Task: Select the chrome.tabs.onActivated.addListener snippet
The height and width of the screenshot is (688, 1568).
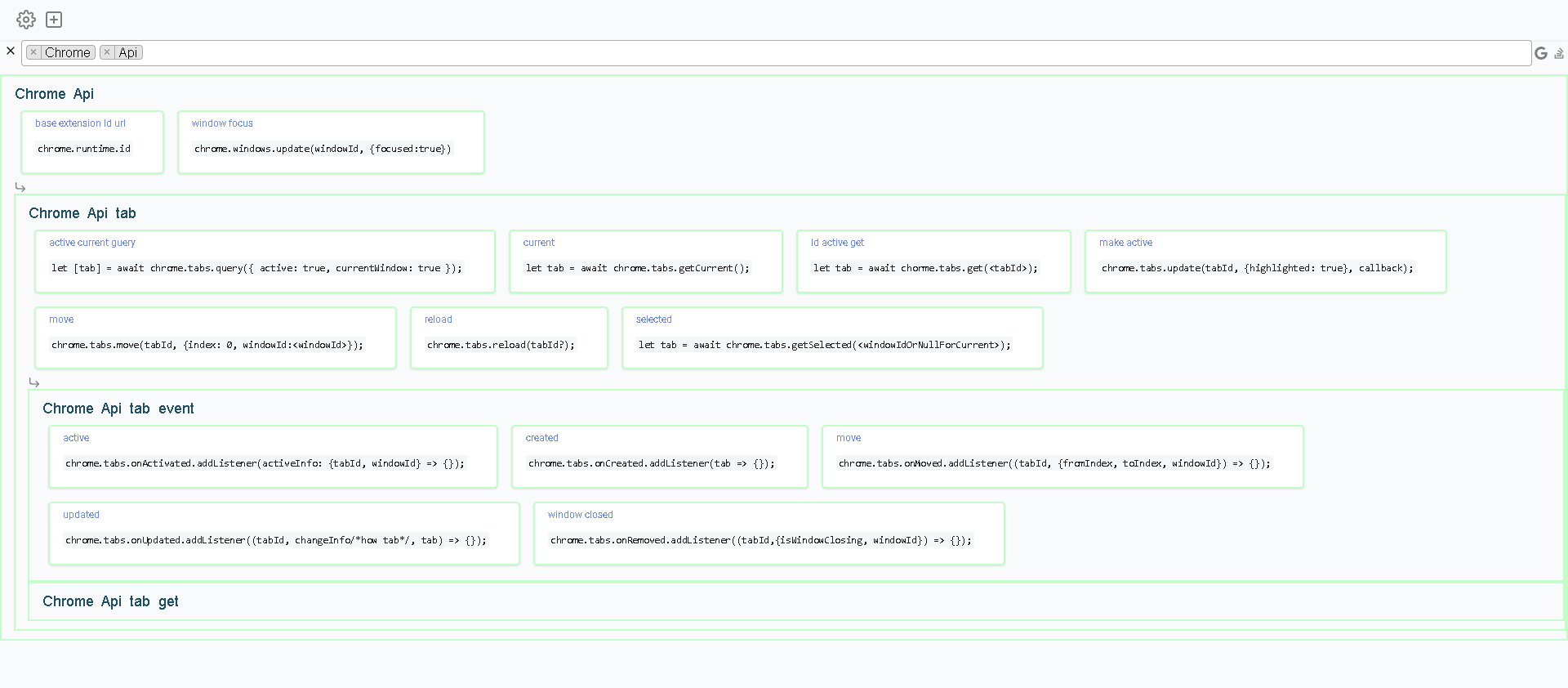Action: (265, 463)
